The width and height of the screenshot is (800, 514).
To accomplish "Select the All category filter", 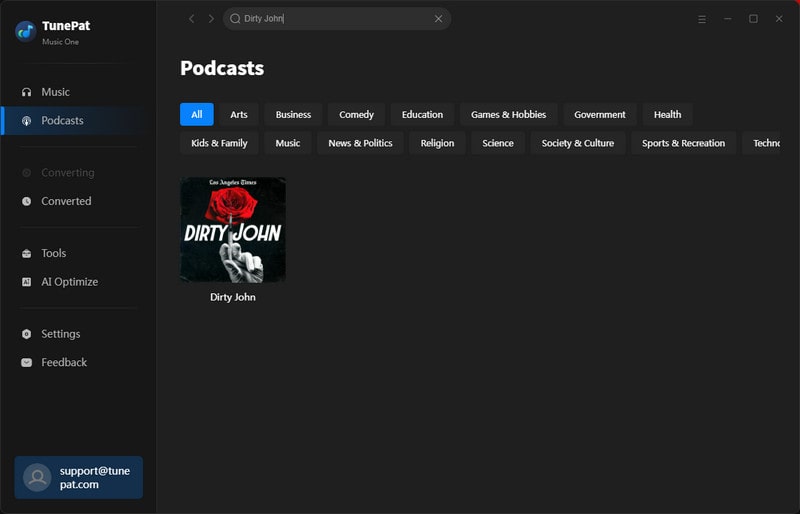I will point(196,115).
